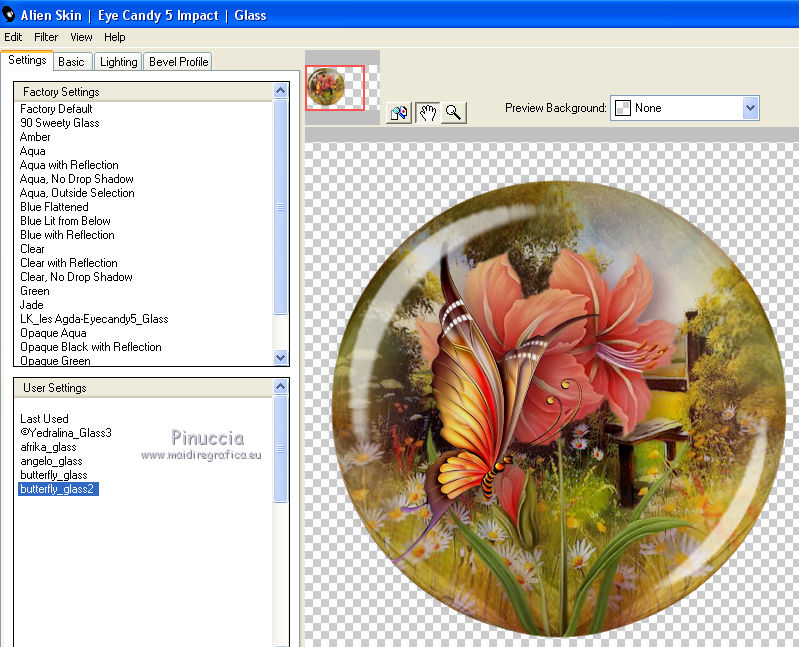Click the Alien Skin logo icon
Image resolution: width=799 pixels, height=647 pixels.
click(x=9, y=15)
